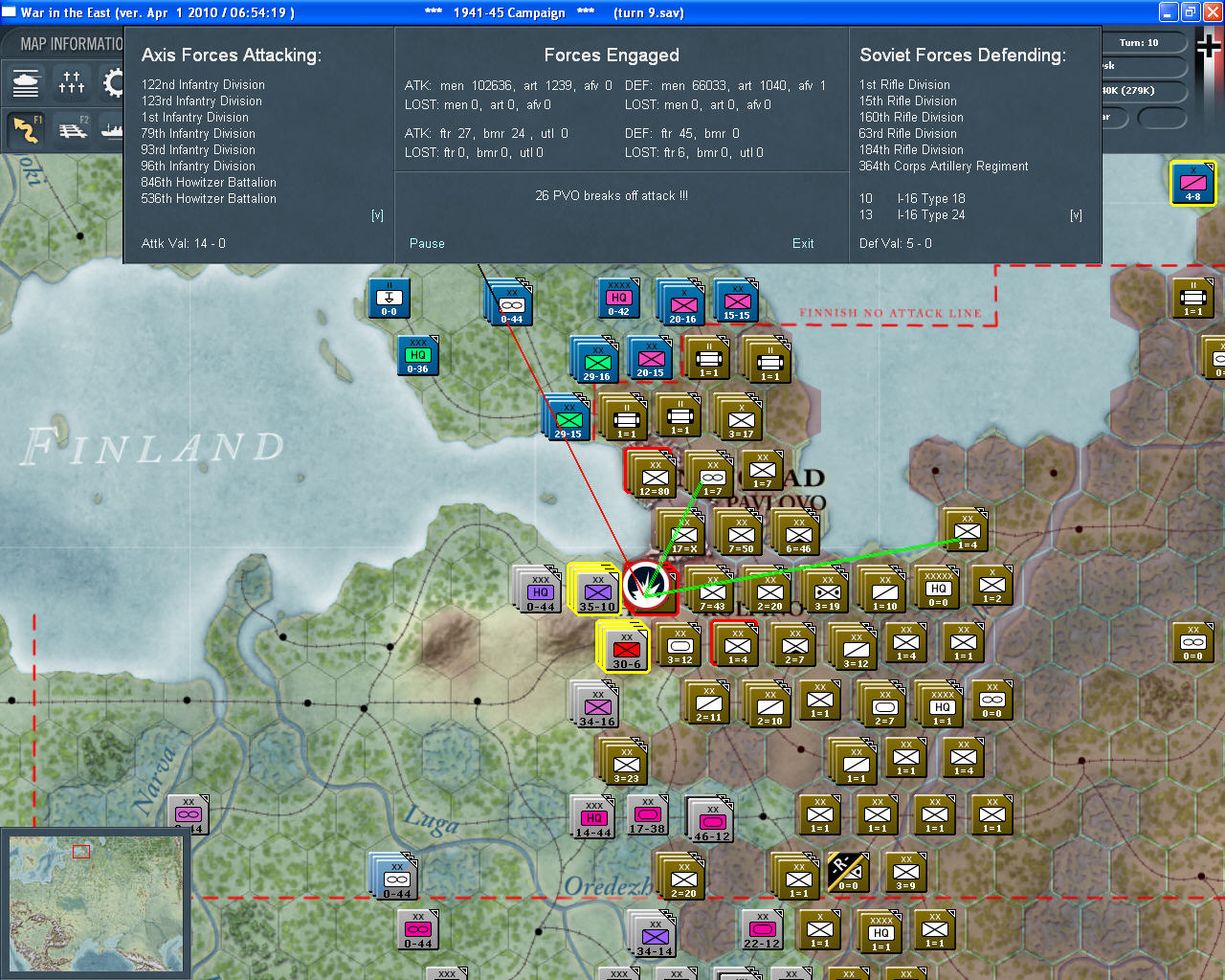Open the gear settings icon in the toolbar
1225x980 pixels.
pyautogui.click(x=113, y=83)
